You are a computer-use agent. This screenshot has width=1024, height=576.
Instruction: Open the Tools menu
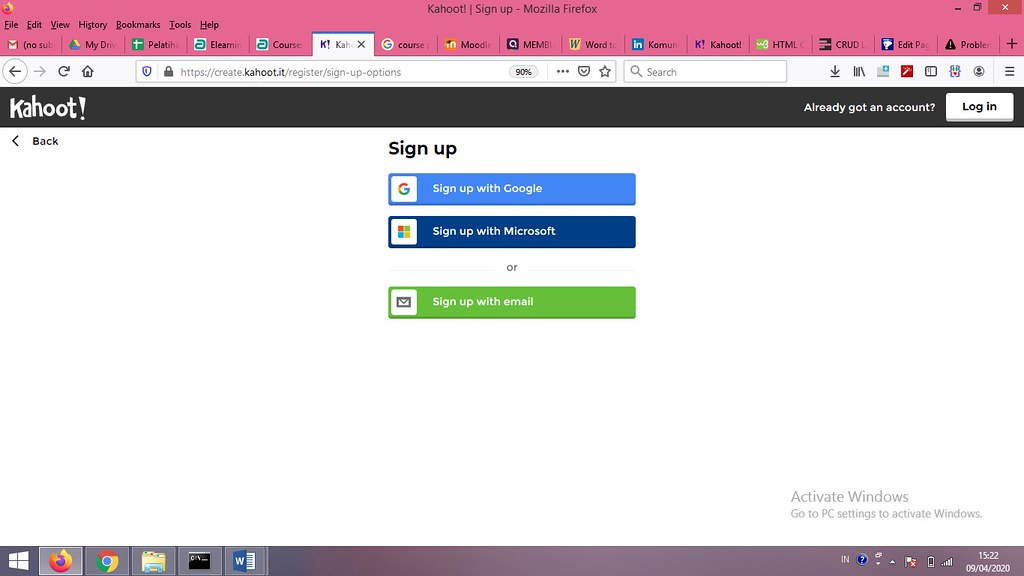click(180, 25)
